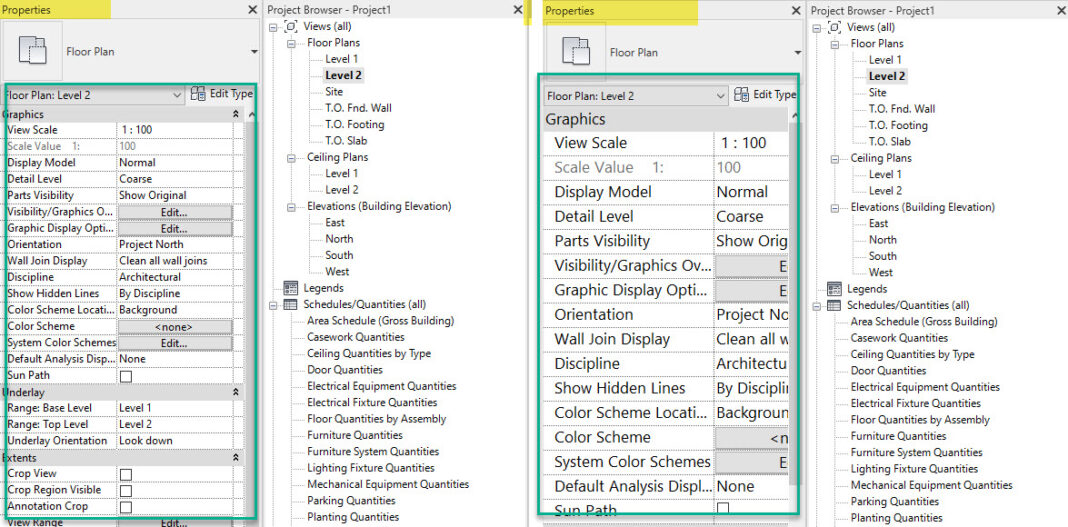This screenshot has height=527, width=1068.
Task: Select T.O. Fnd. Wall in left Project Browser
Action: (x=358, y=108)
